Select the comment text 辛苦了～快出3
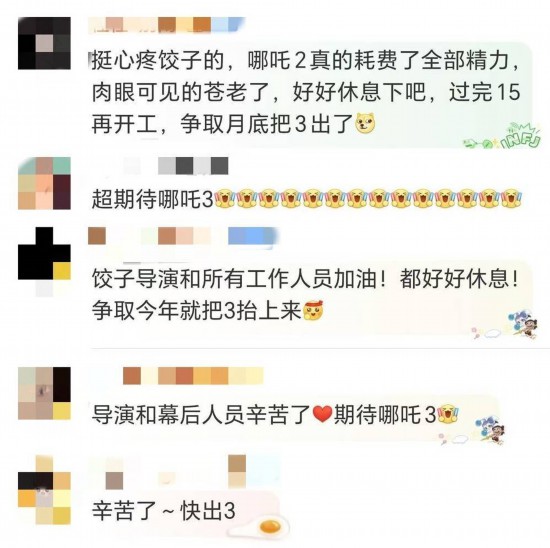Viewport: 550px width, 548px height. 163,511
